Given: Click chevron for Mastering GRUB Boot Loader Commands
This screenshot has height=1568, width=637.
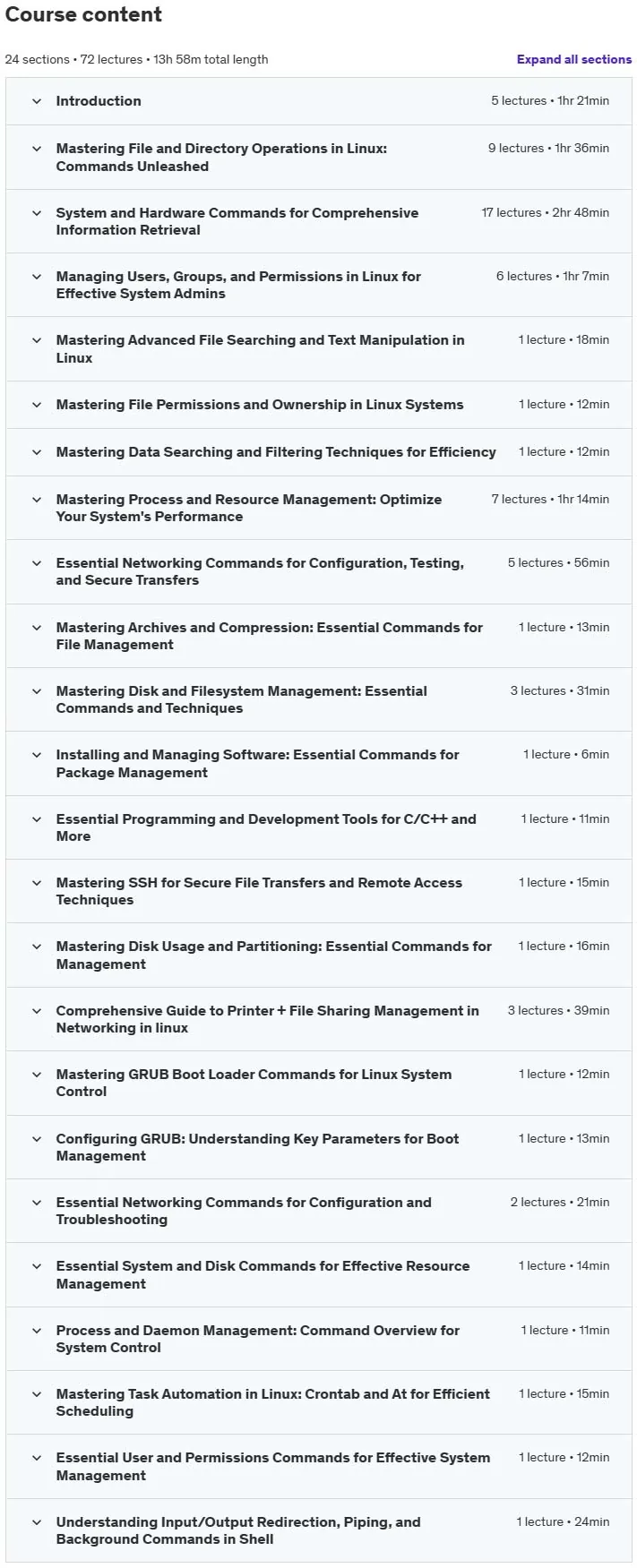Looking at the screenshot, I should click(x=37, y=1075).
